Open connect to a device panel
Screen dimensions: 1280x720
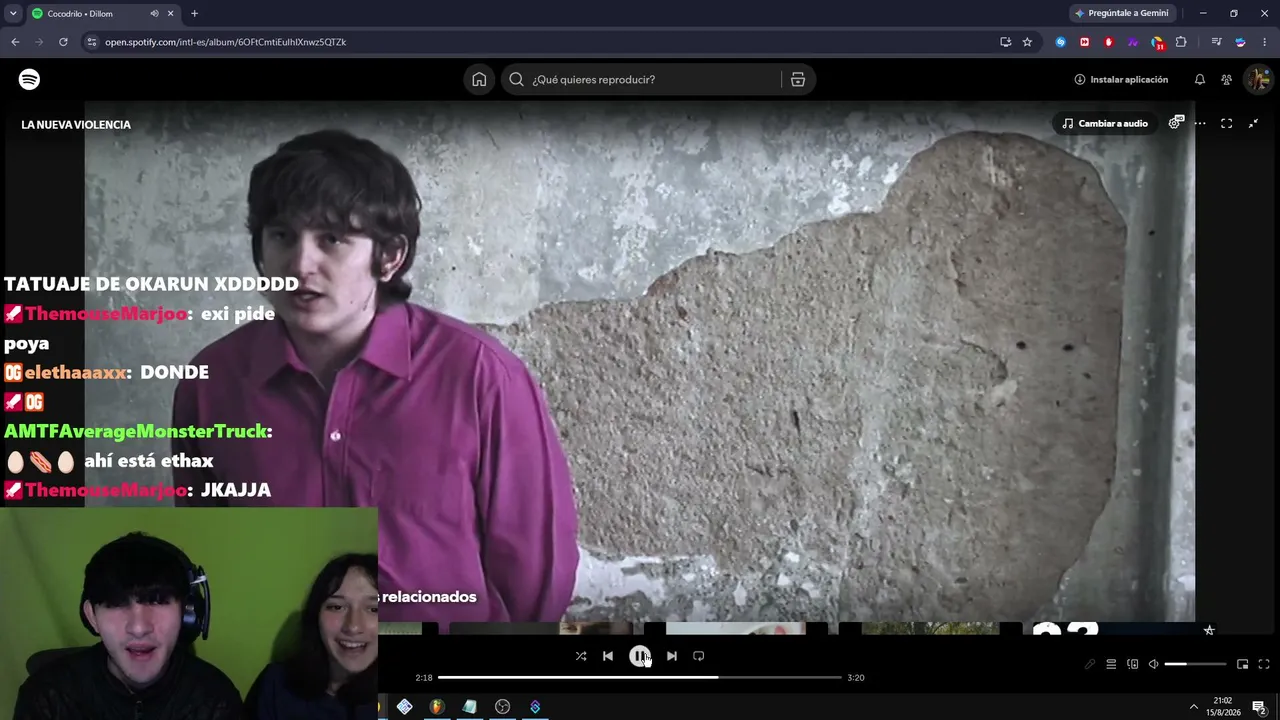tap(1132, 664)
